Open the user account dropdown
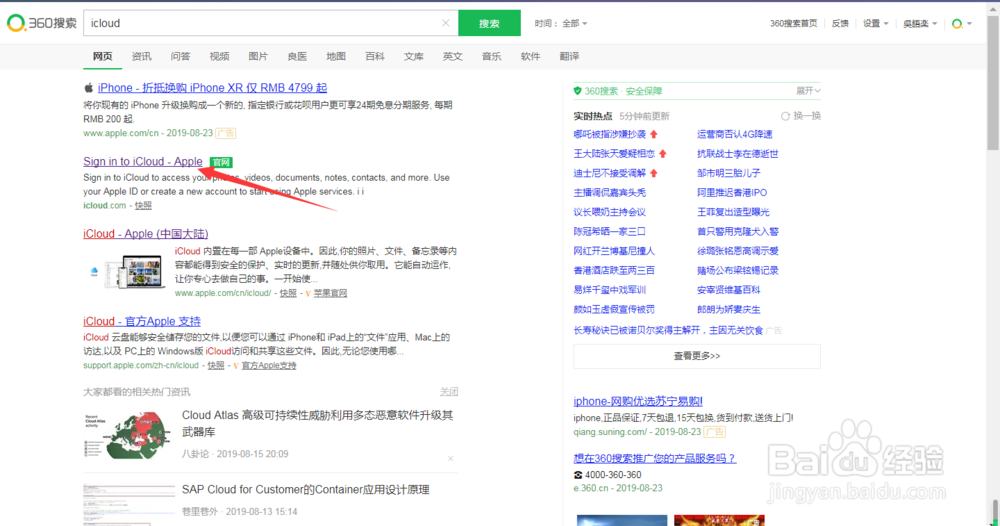 click(920, 23)
